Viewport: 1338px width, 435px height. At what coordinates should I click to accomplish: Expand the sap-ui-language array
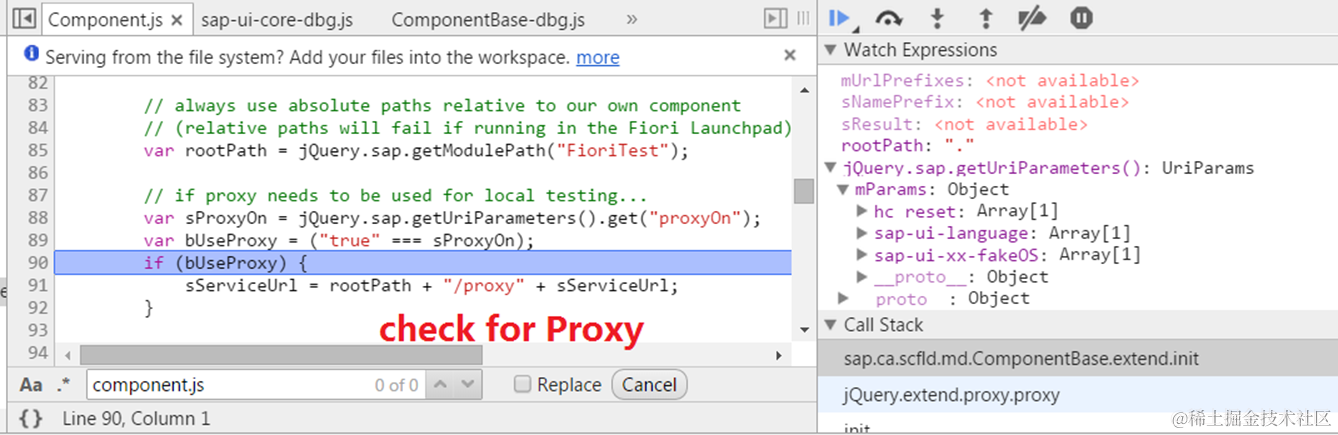click(x=862, y=233)
